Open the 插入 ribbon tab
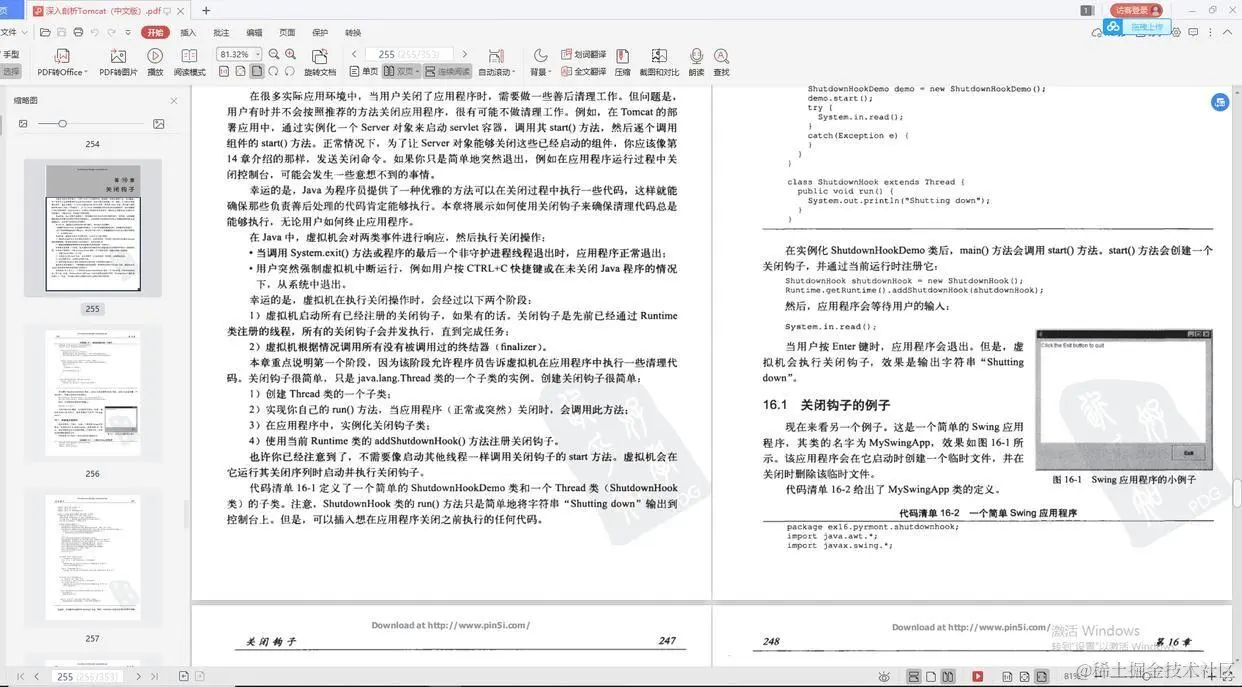The width and height of the screenshot is (1242, 687). click(188, 32)
